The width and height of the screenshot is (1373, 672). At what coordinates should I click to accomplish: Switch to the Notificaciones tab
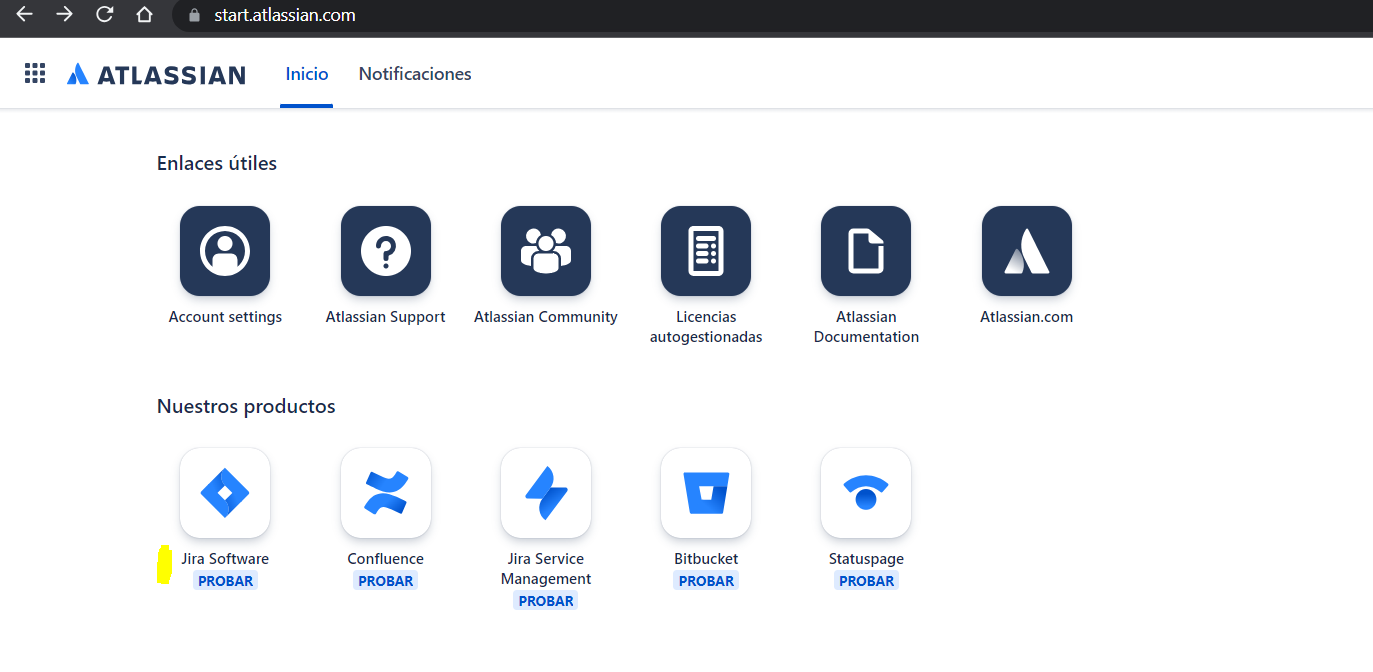click(x=415, y=74)
